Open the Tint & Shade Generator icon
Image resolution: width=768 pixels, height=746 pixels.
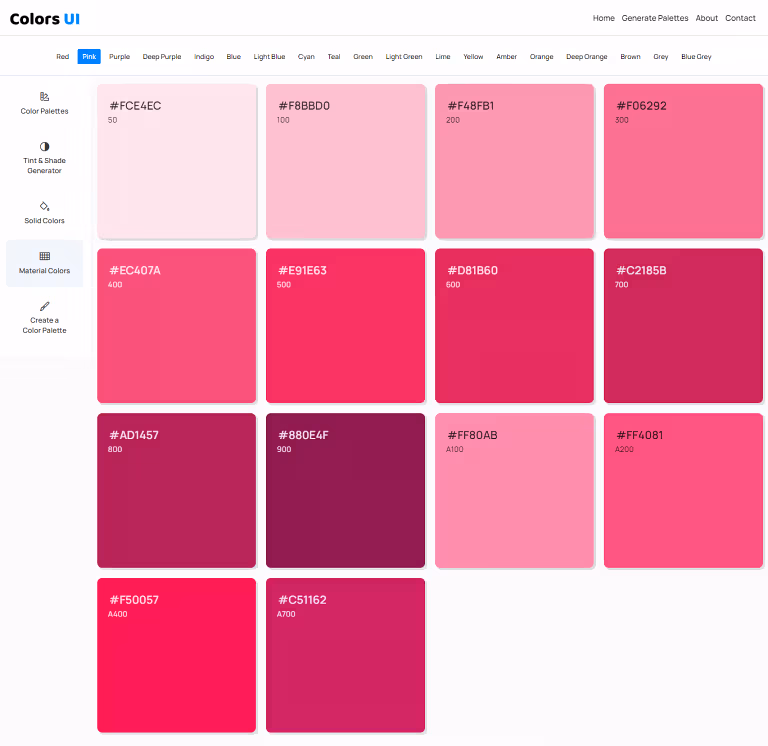(x=44, y=146)
